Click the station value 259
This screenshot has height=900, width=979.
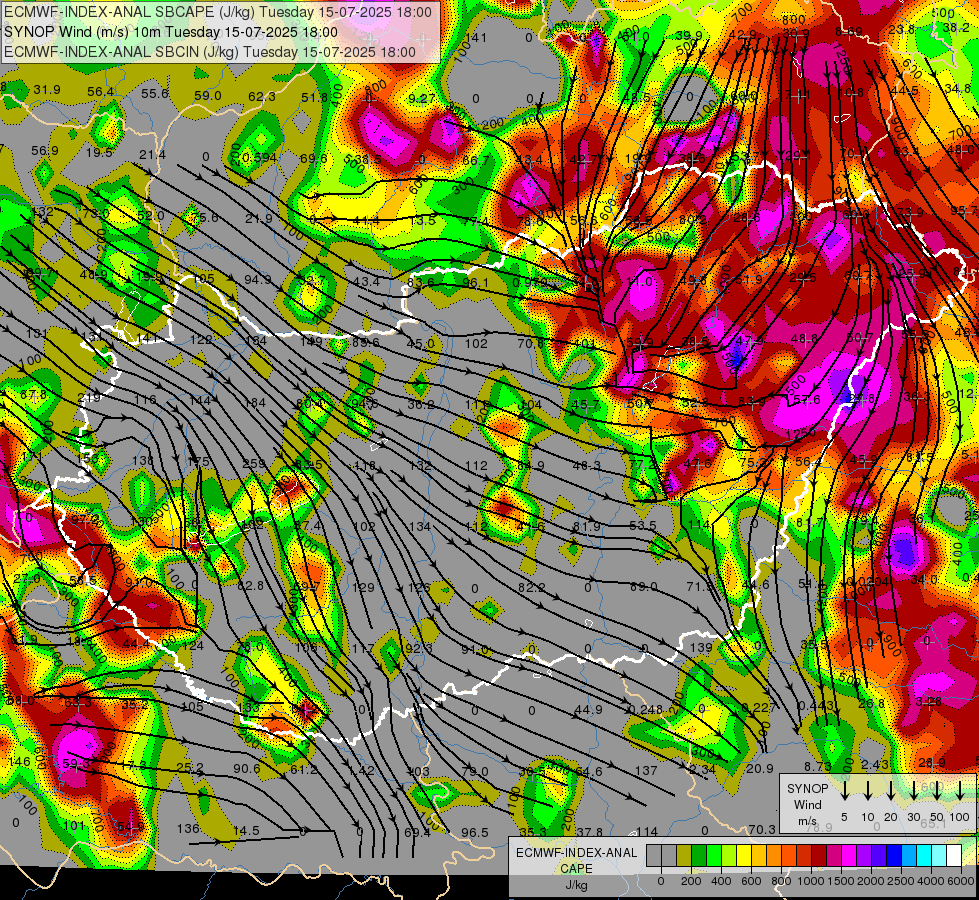click(254, 463)
